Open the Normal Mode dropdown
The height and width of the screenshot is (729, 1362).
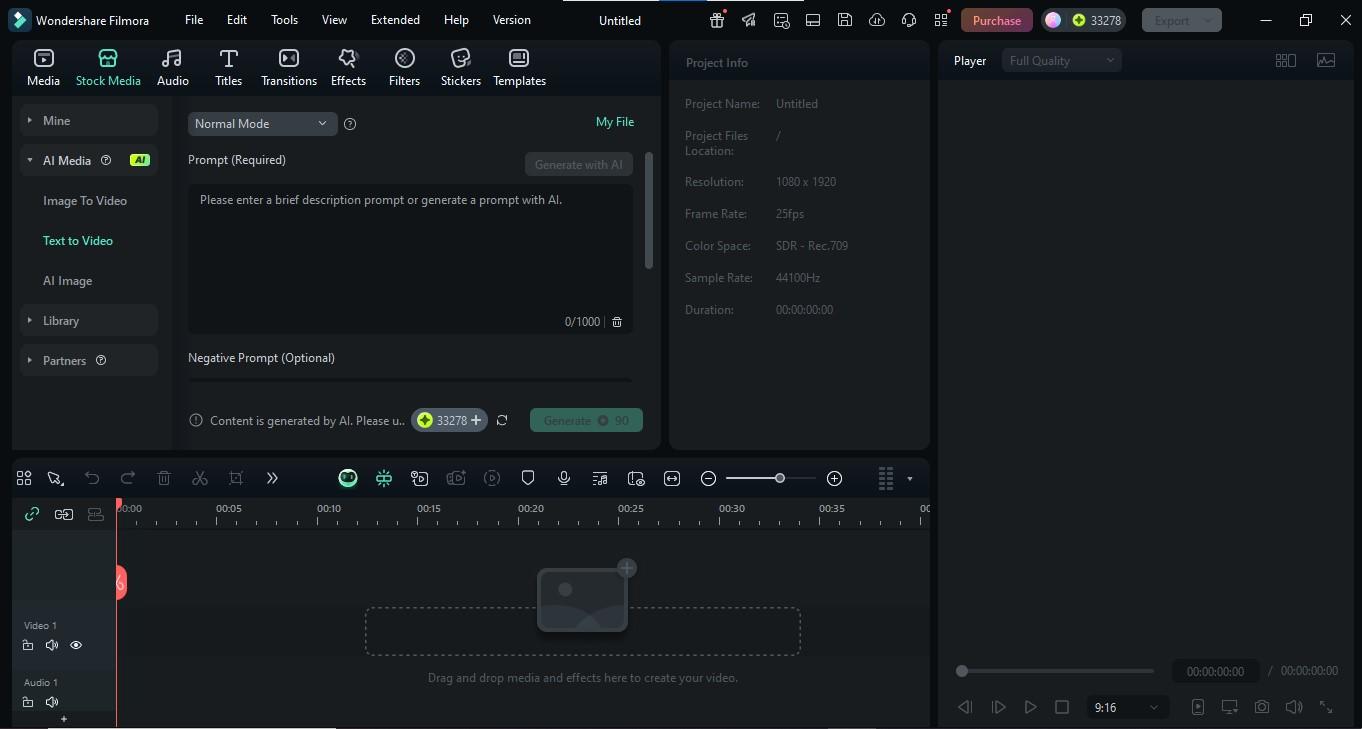[262, 123]
